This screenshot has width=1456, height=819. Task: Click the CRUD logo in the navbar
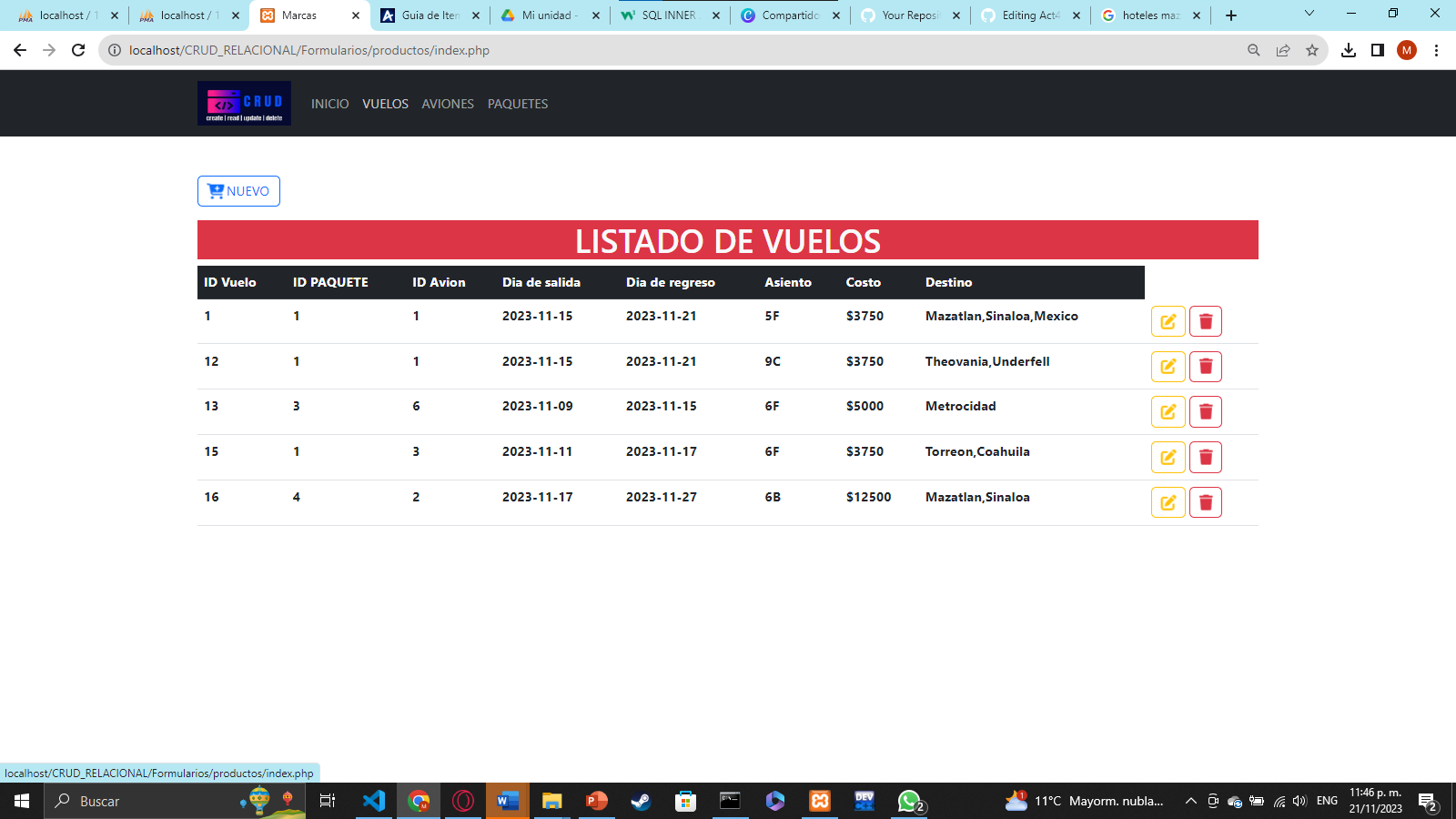click(x=243, y=103)
